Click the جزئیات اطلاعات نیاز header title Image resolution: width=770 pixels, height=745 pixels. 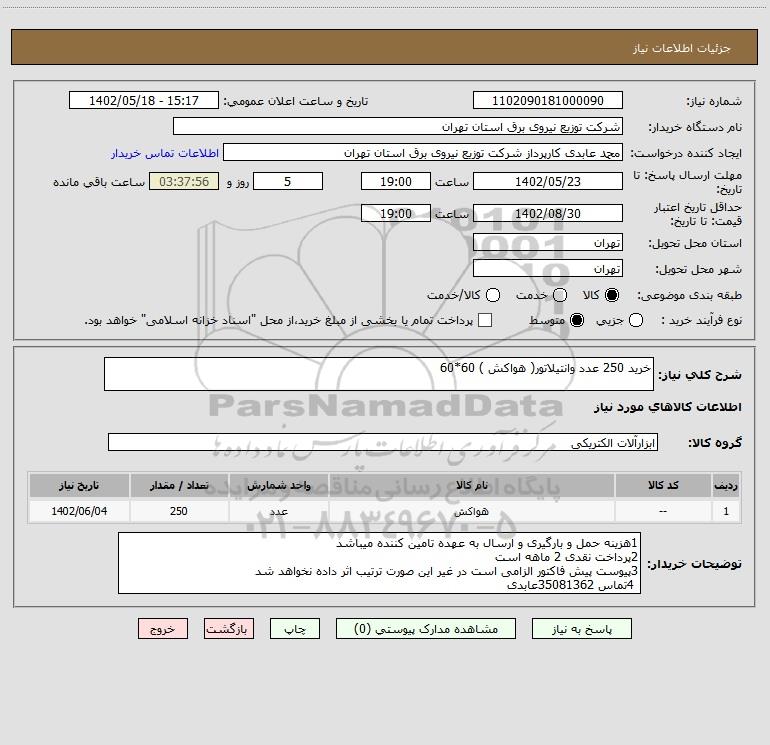682,48
